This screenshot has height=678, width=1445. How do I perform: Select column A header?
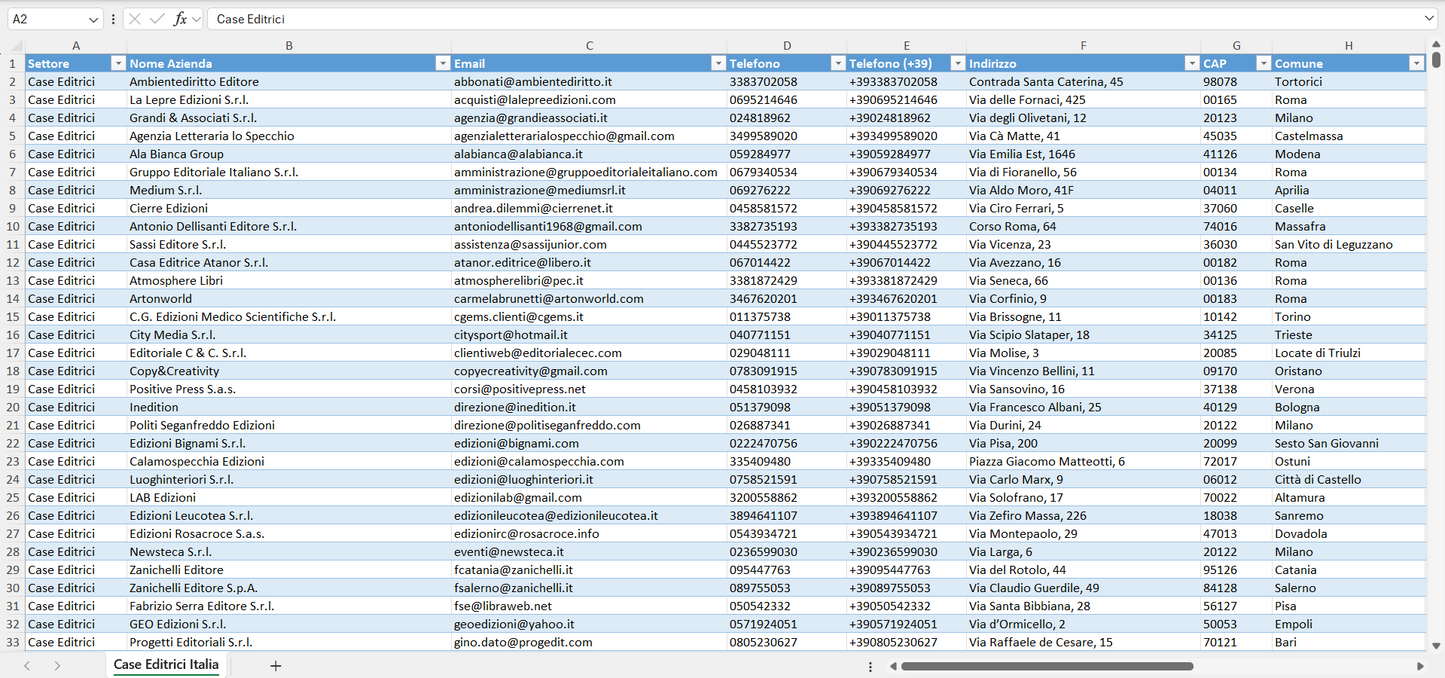tap(76, 46)
